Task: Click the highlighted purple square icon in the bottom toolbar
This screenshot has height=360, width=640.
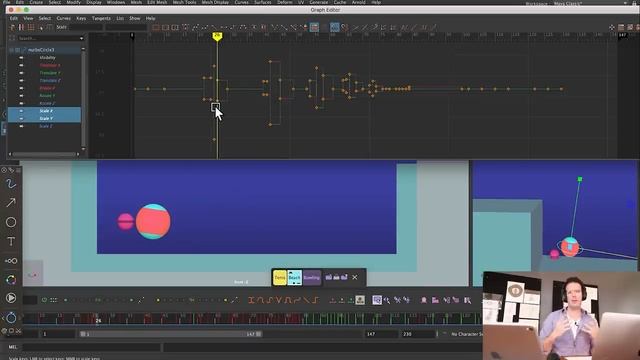Action: 377,300
